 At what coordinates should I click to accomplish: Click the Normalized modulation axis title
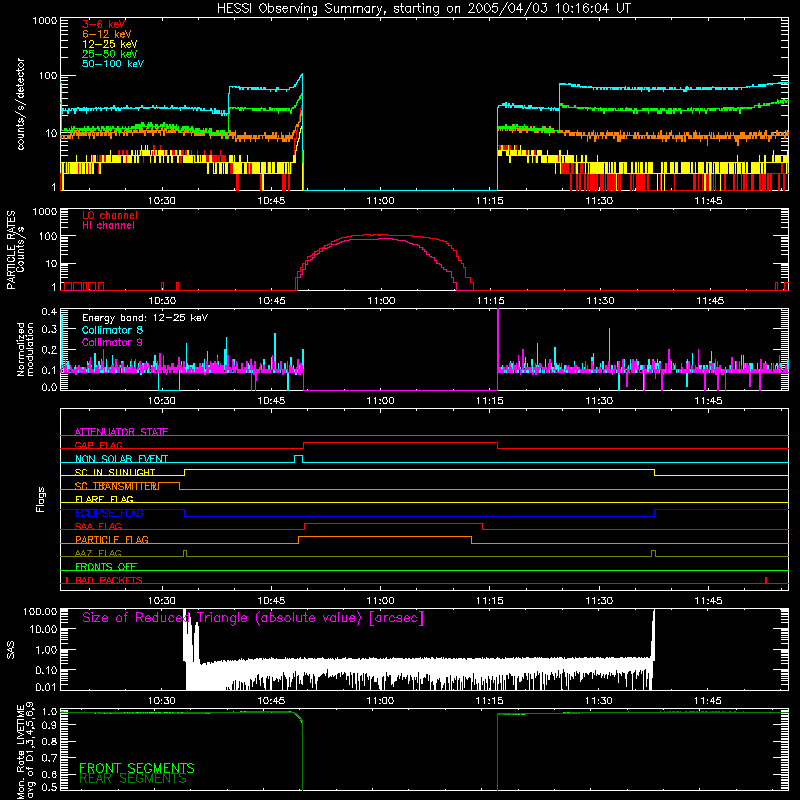coord(25,349)
